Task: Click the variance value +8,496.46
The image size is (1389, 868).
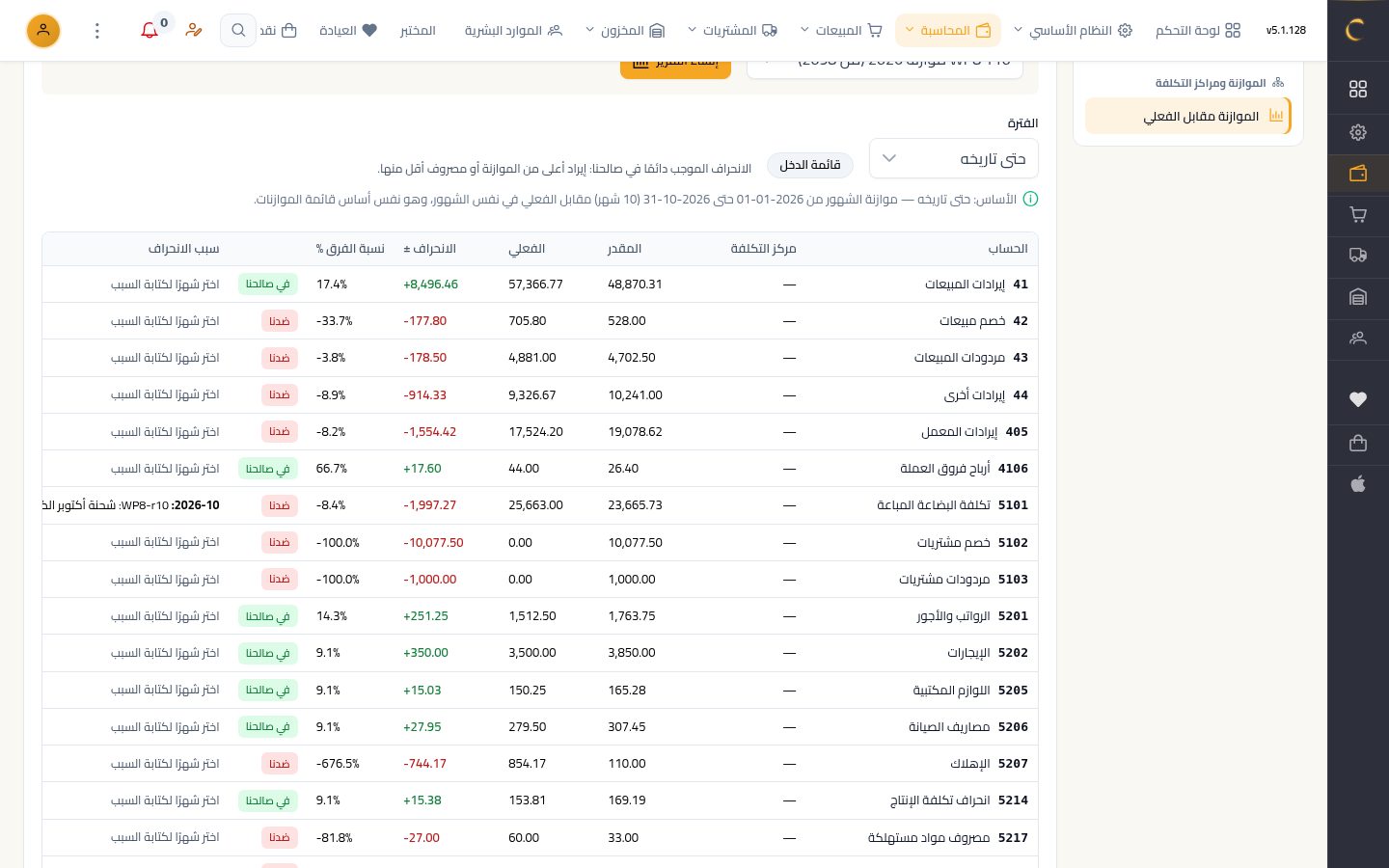Action: click(x=430, y=285)
